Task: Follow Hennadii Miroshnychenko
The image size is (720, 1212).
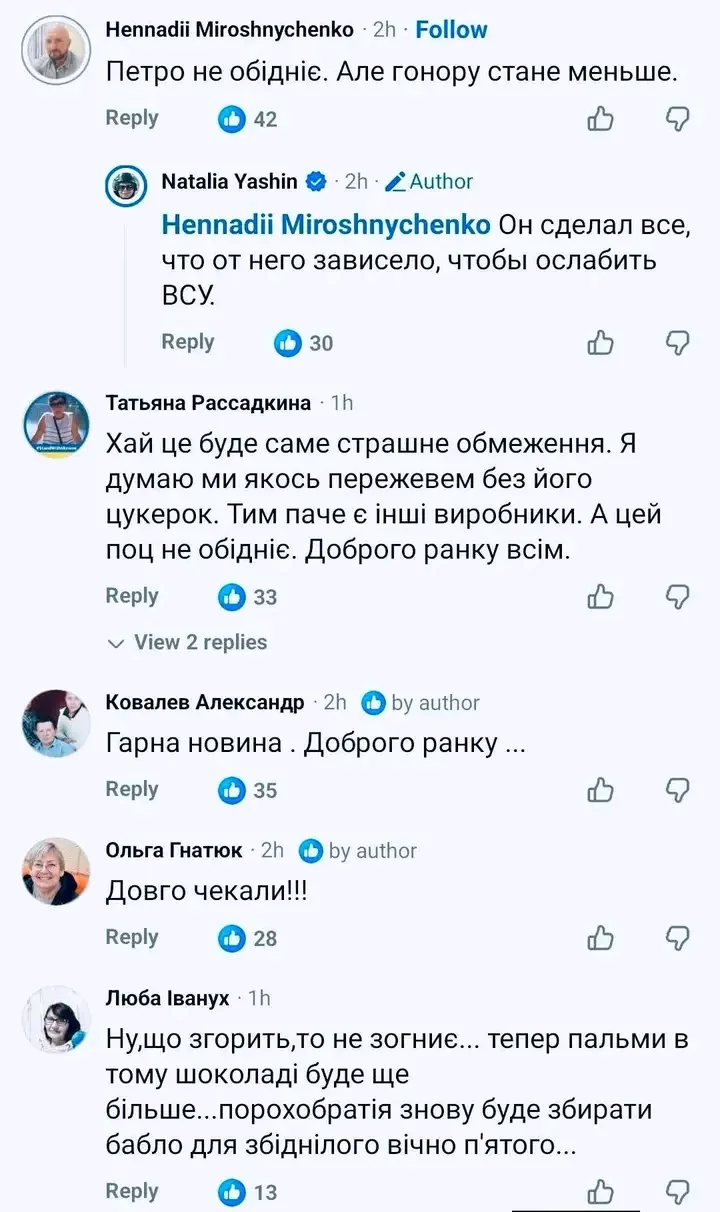Action: 451,30
